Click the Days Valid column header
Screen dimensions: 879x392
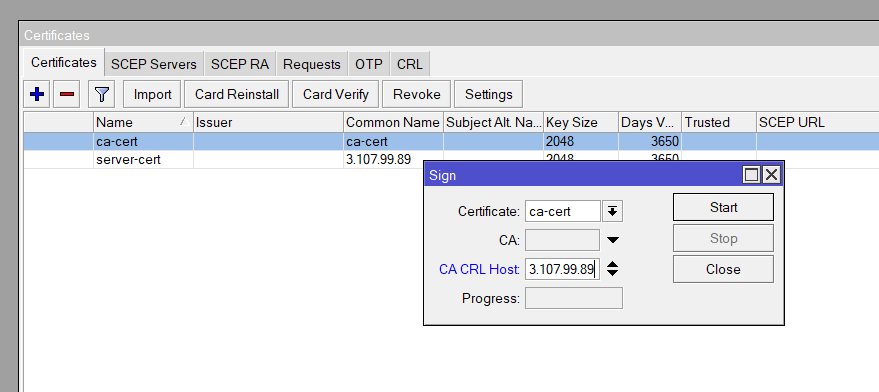(x=650, y=122)
